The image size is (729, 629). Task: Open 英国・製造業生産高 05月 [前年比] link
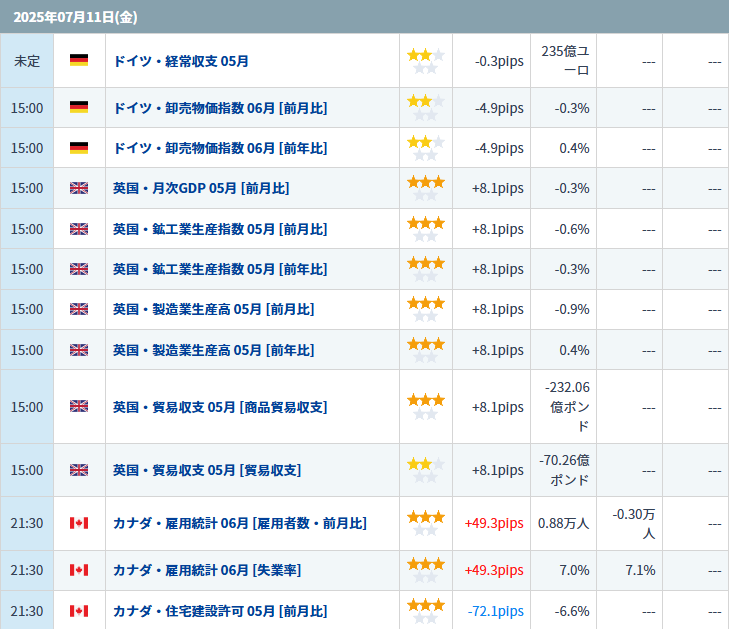214,350
